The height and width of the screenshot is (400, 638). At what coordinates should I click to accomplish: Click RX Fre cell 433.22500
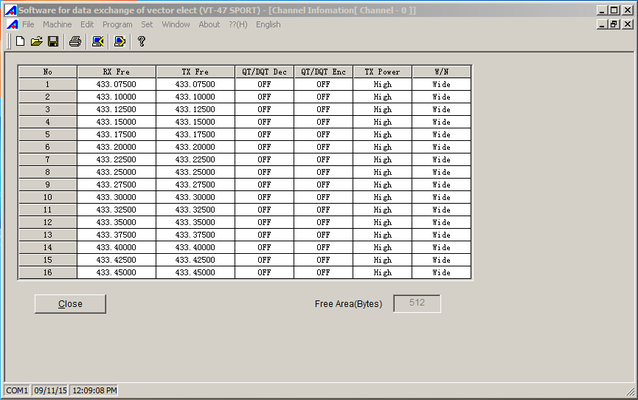click(x=116, y=160)
